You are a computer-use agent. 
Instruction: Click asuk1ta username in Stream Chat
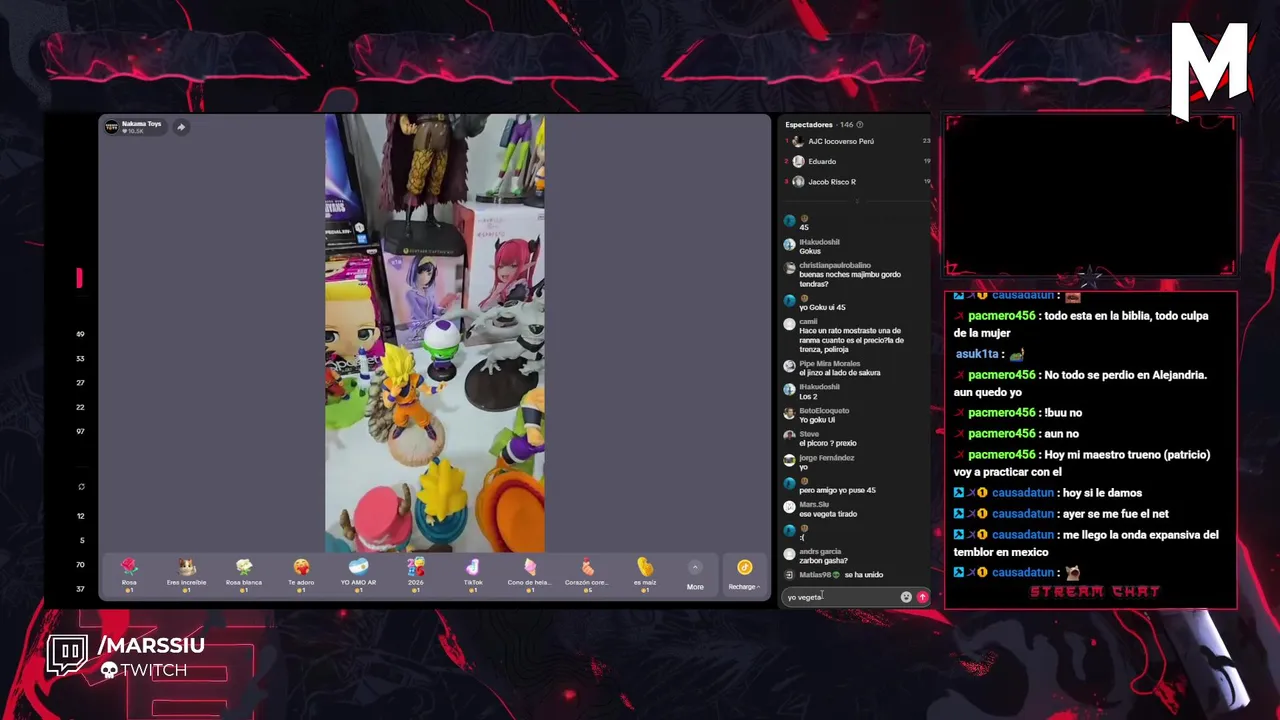click(x=977, y=354)
